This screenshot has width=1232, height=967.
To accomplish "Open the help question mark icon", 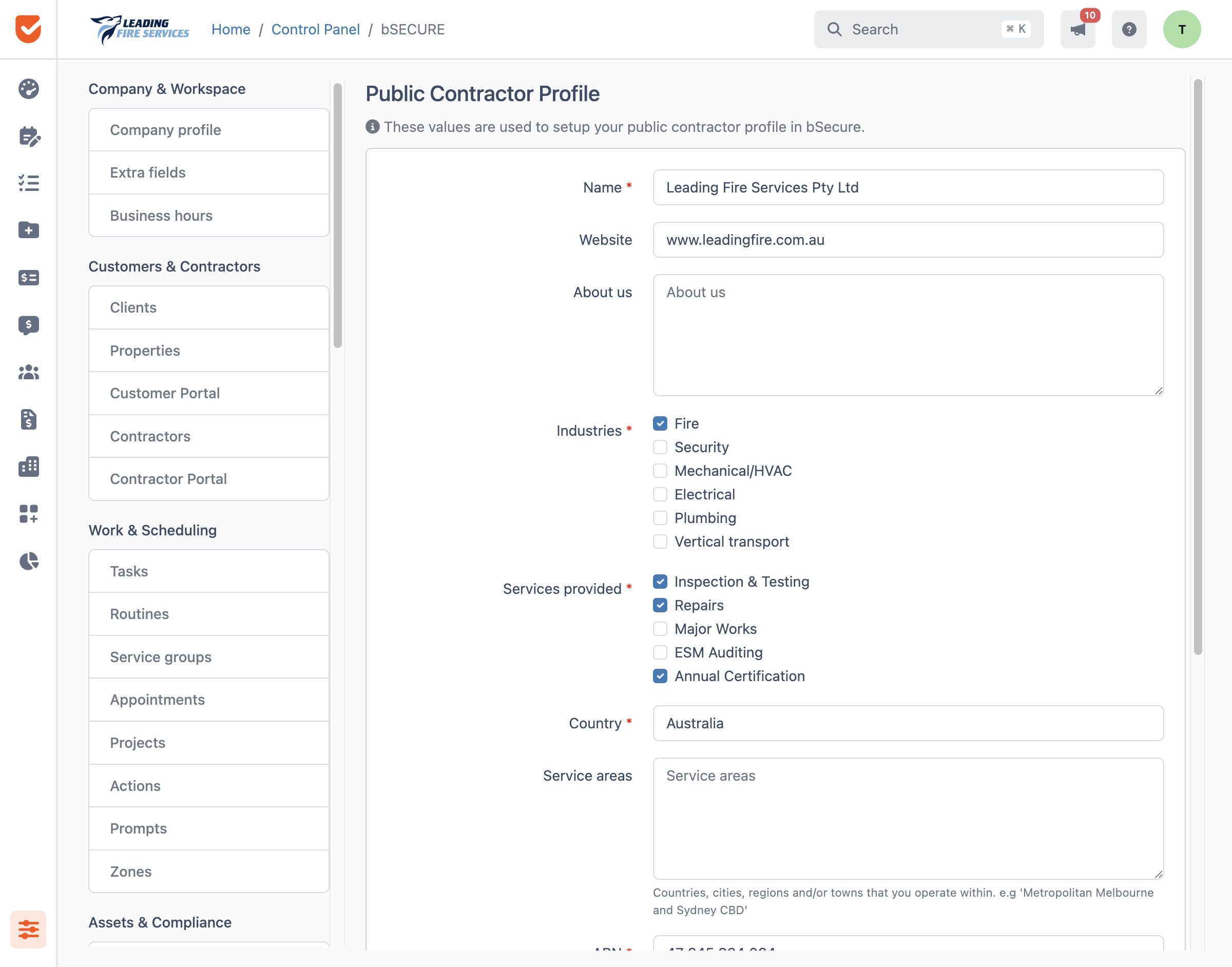I will tap(1129, 29).
